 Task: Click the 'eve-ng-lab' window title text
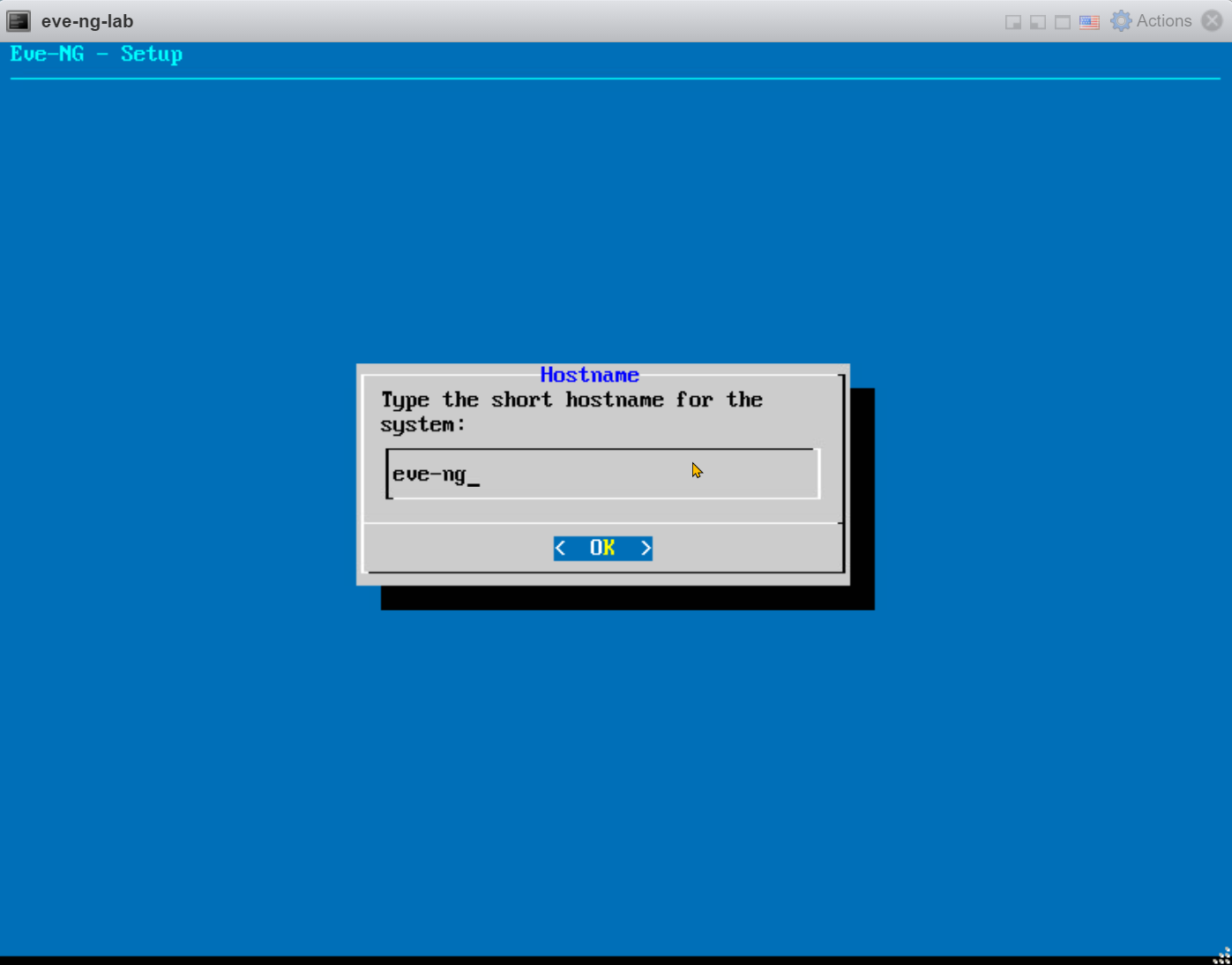click(x=87, y=21)
